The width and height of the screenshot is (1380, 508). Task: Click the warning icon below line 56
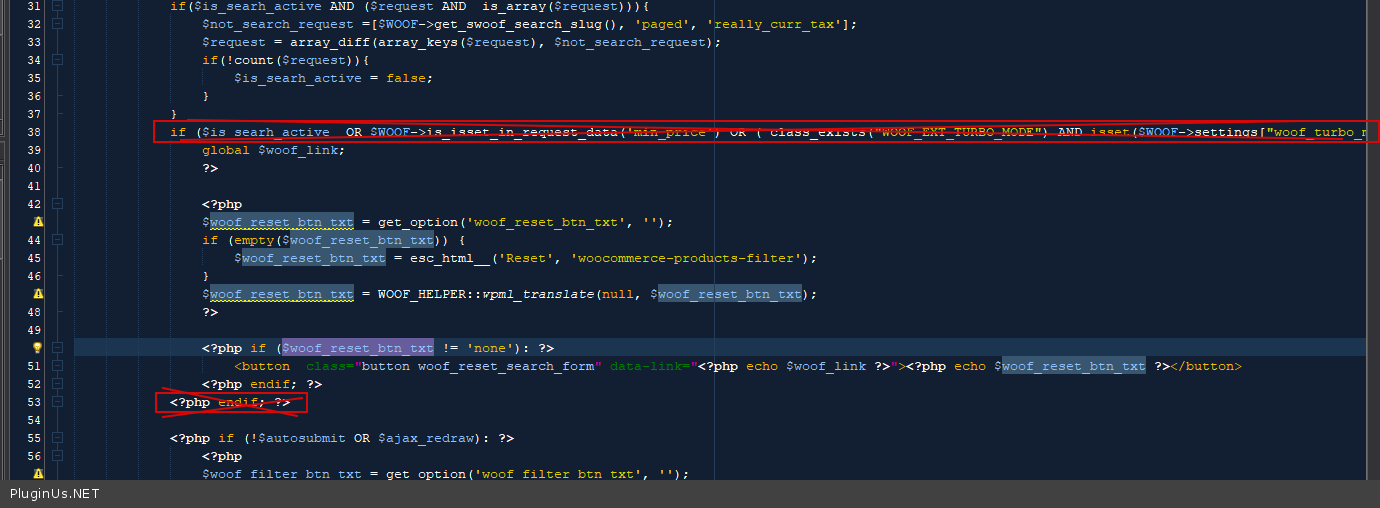point(38,474)
